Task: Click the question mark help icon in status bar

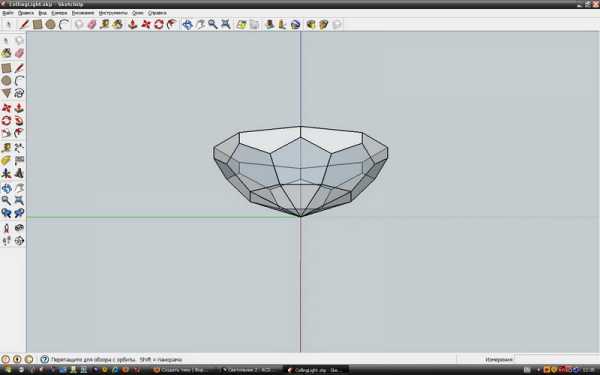Action: tap(45, 359)
